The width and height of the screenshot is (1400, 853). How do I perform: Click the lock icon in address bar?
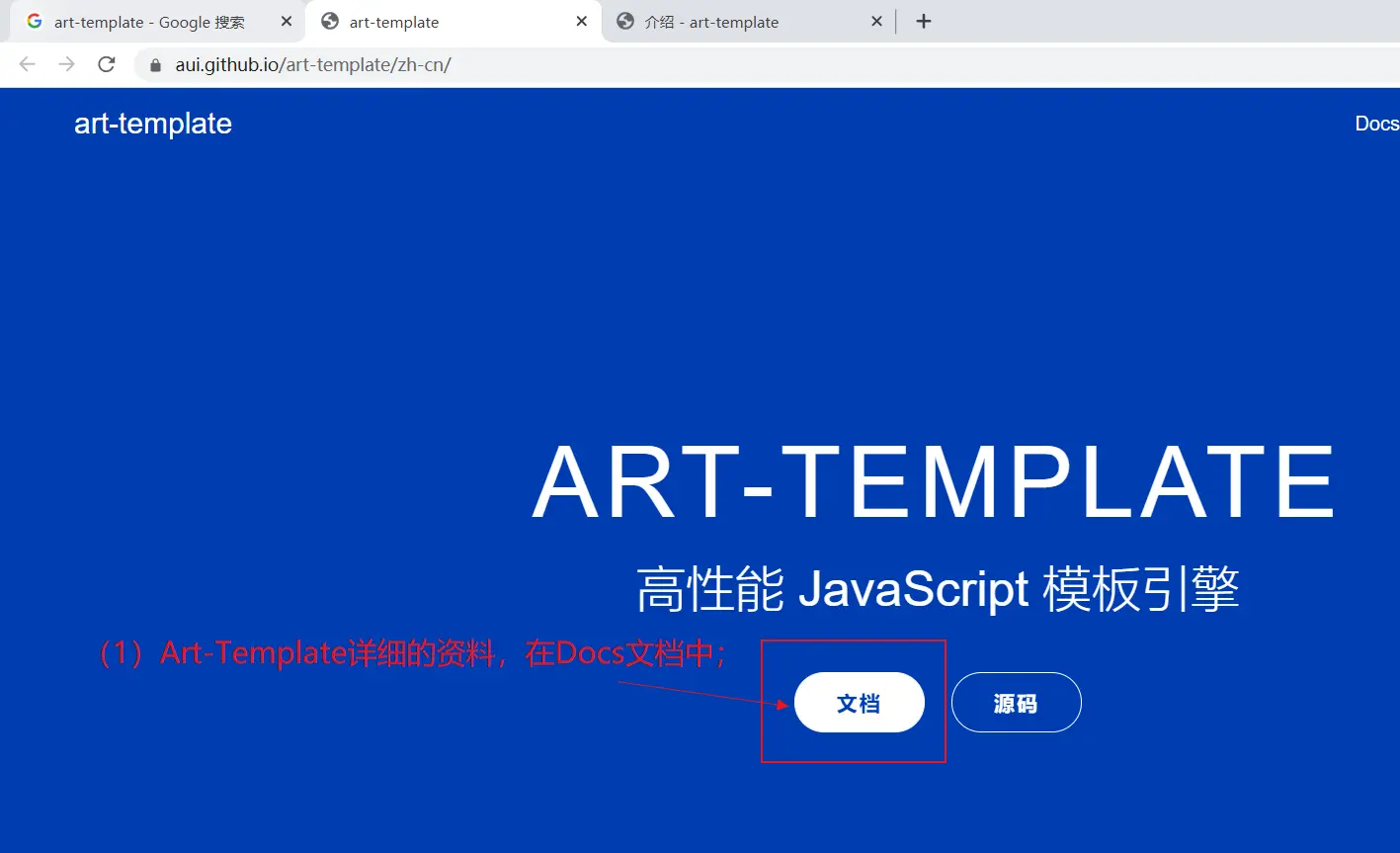pos(154,66)
